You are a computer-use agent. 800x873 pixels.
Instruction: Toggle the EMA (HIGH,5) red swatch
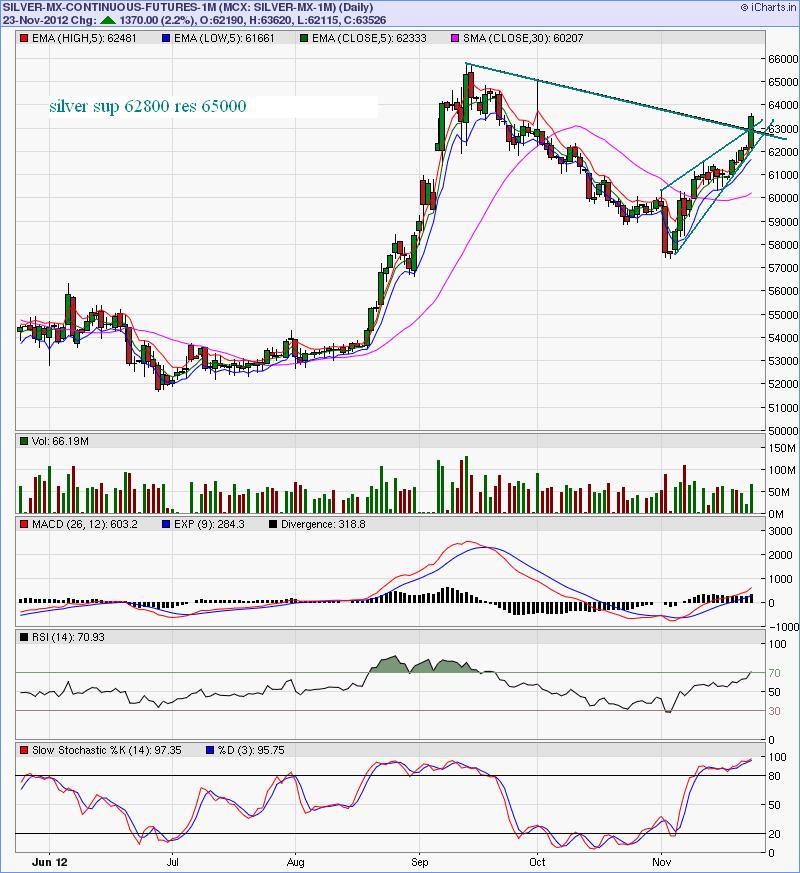coord(22,37)
